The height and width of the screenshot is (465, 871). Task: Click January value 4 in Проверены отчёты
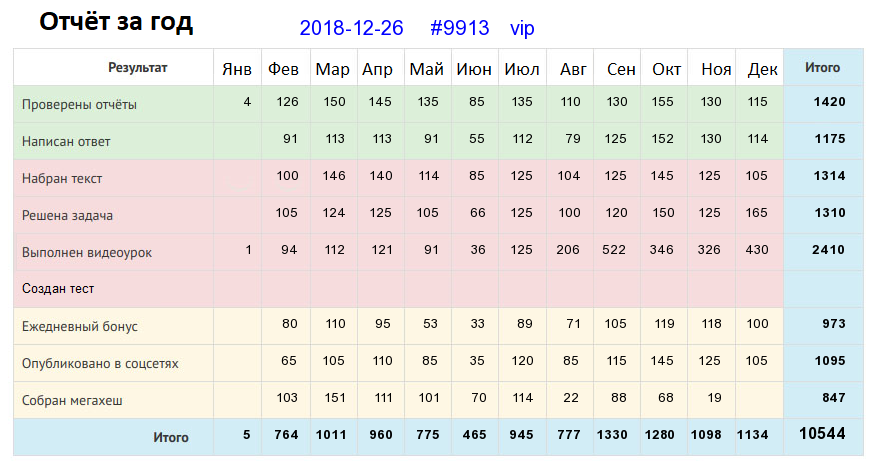(x=247, y=102)
